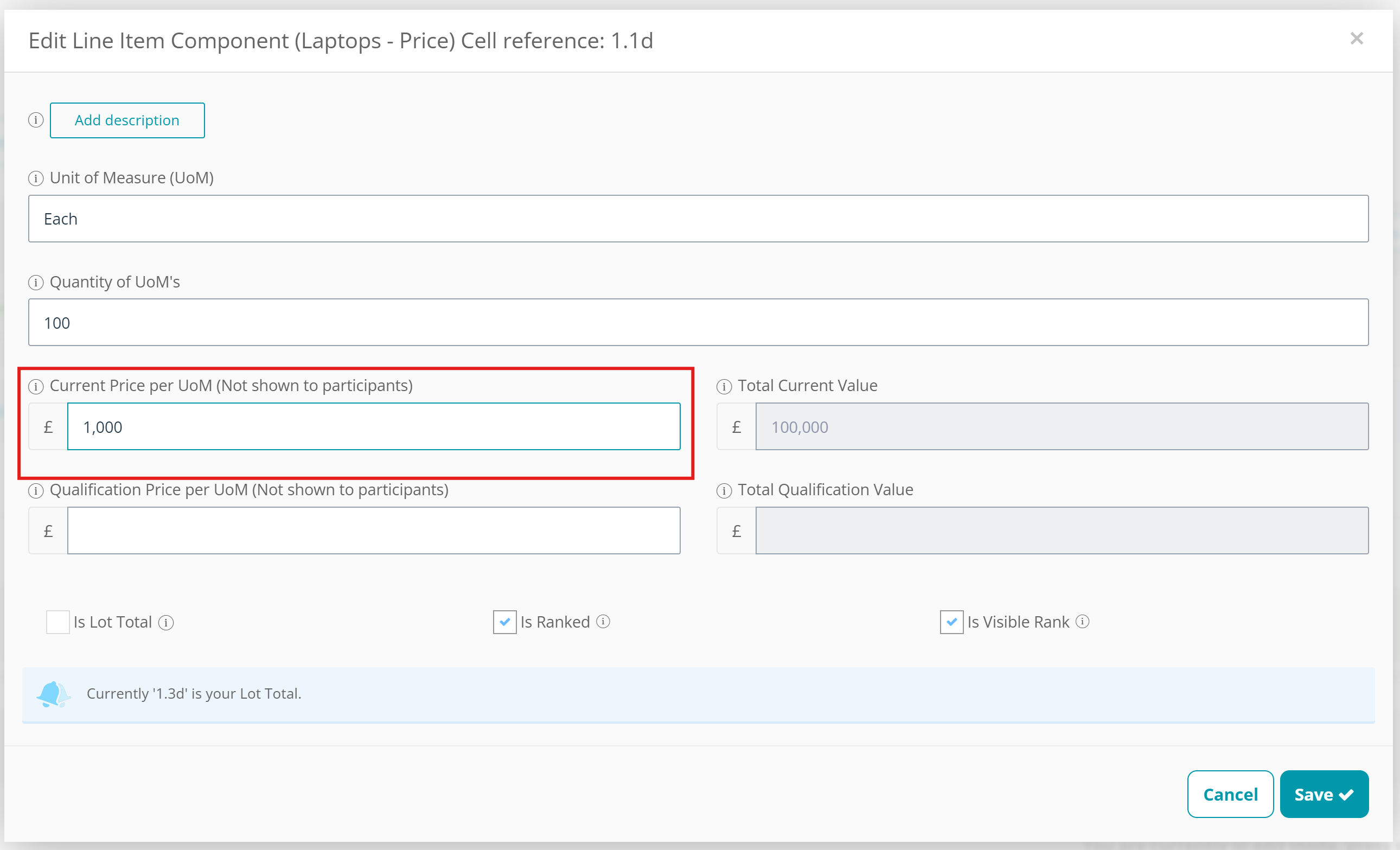Click the Current Price per UoM input
This screenshot has width=1400, height=850.
pos(373,427)
